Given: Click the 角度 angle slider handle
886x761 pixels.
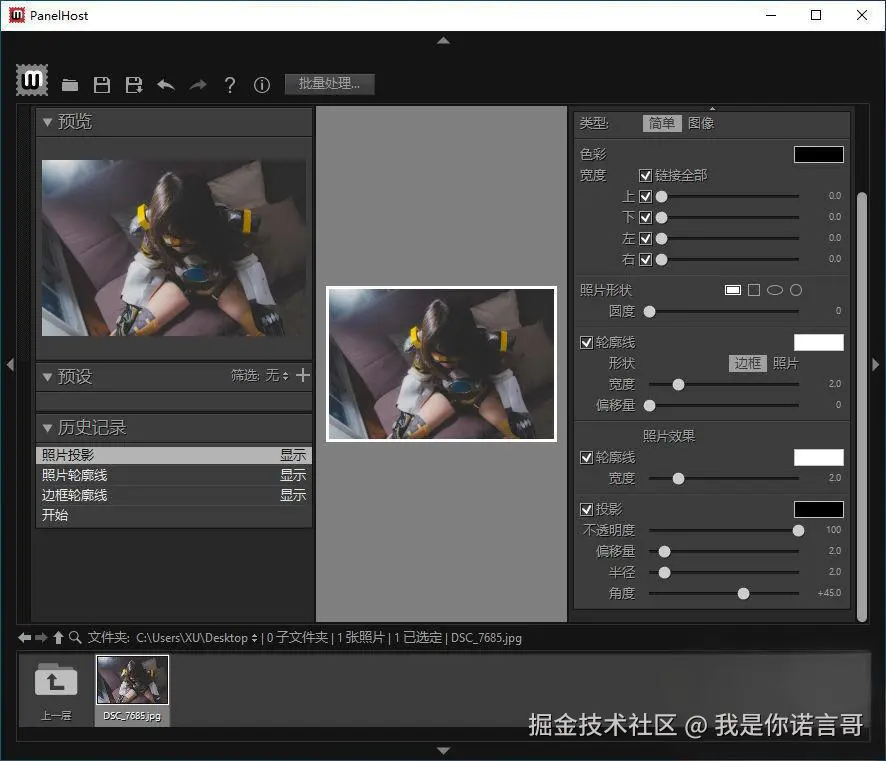Looking at the screenshot, I should [x=744, y=593].
